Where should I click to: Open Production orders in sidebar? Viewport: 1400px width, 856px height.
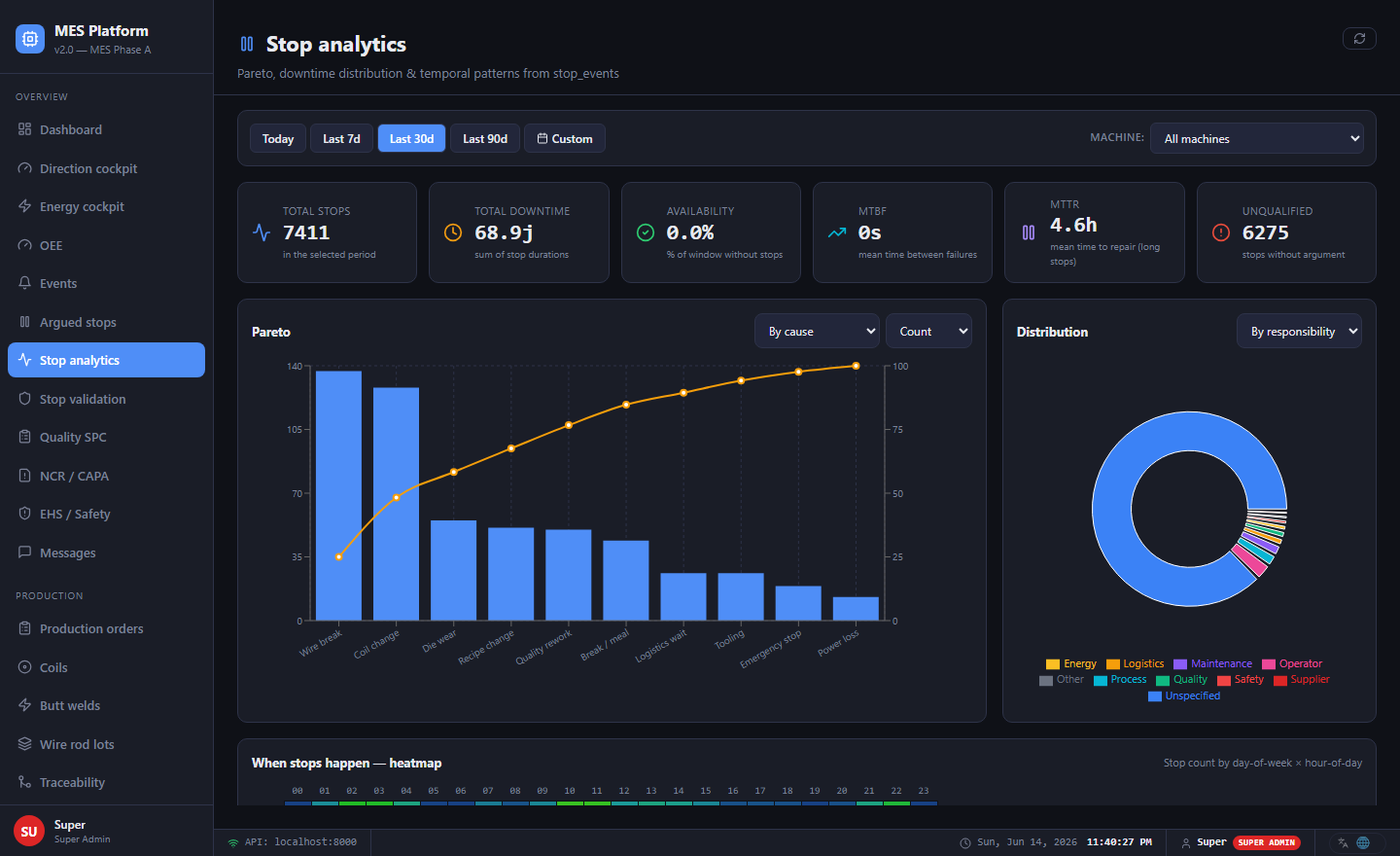pos(107,628)
